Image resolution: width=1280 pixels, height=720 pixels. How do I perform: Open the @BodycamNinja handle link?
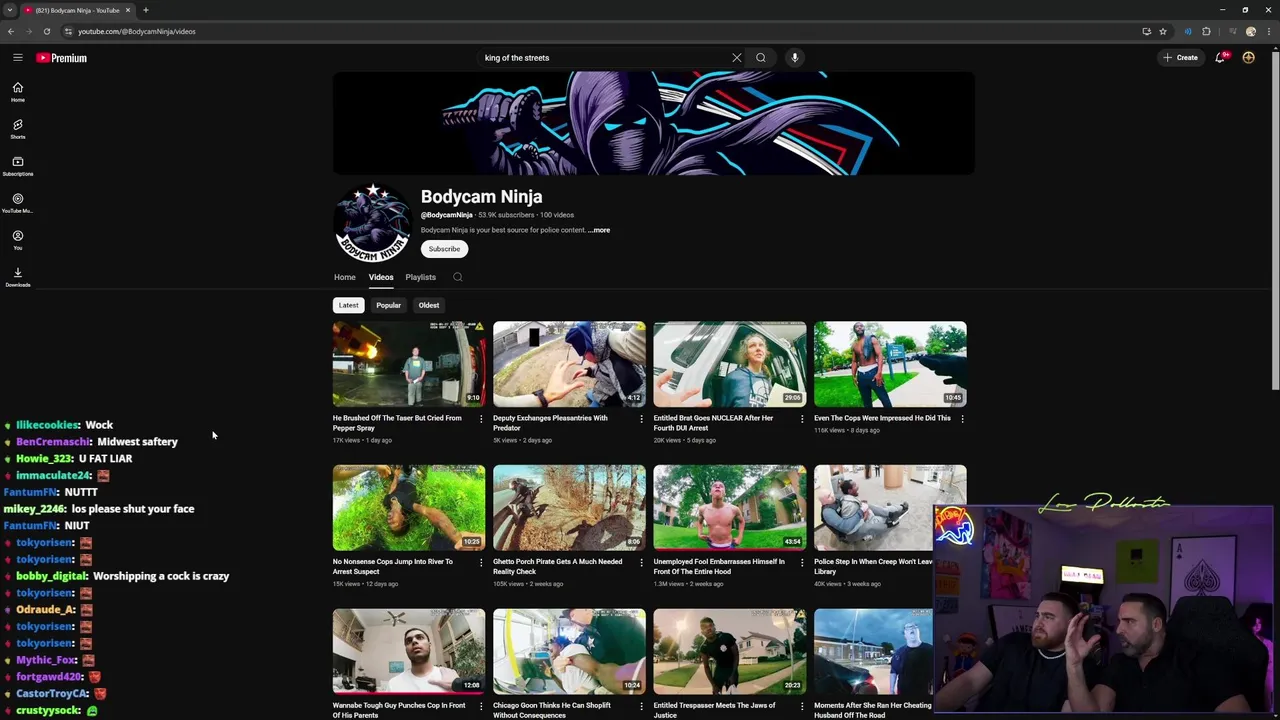447,215
